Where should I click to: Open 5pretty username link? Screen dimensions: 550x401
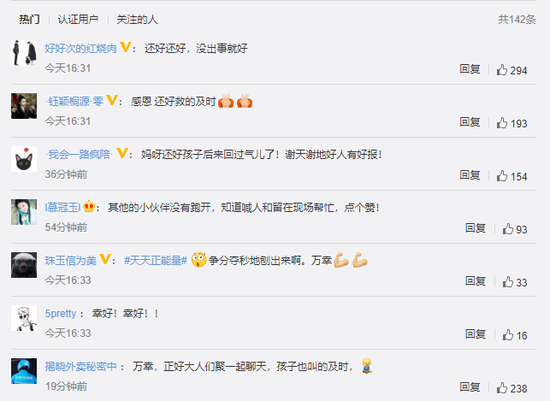pyautogui.click(x=60, y=313)
